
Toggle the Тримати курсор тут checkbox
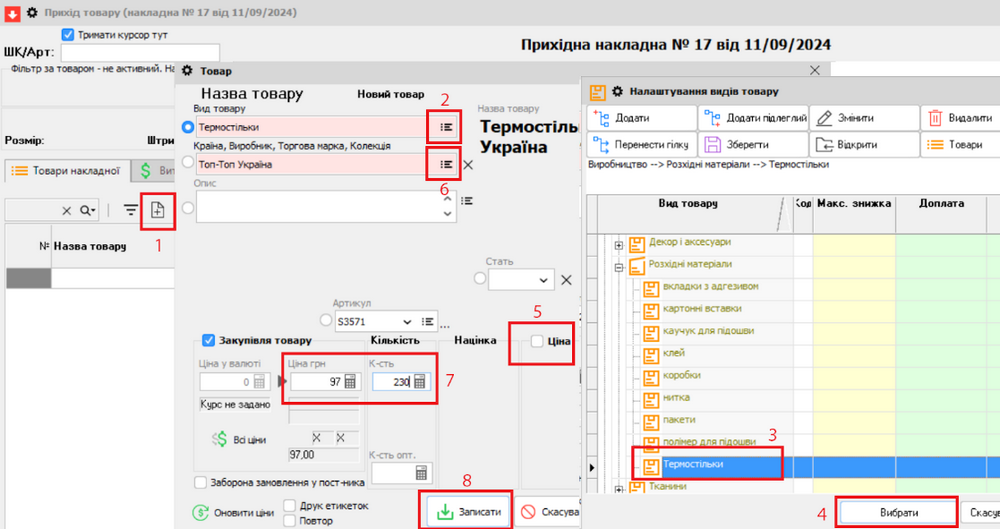click(x=69, y=35)
